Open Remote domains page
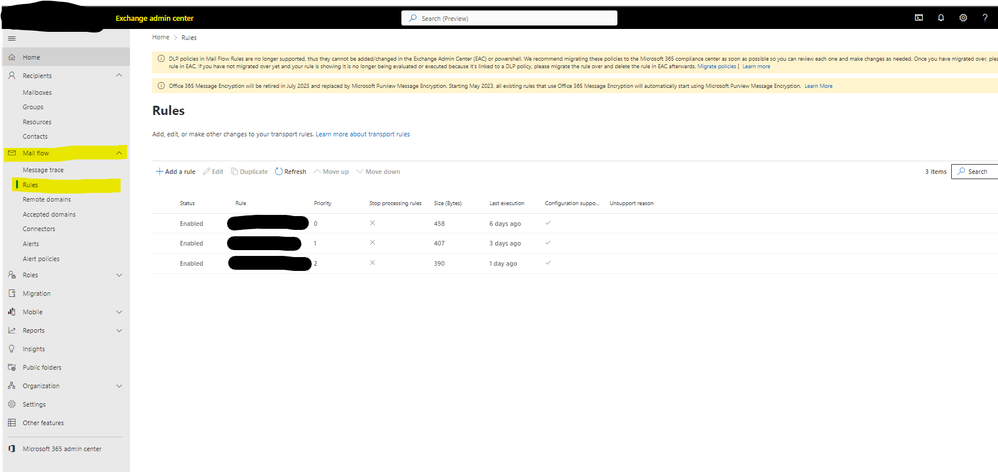998x472 pixels. [46, 199]
